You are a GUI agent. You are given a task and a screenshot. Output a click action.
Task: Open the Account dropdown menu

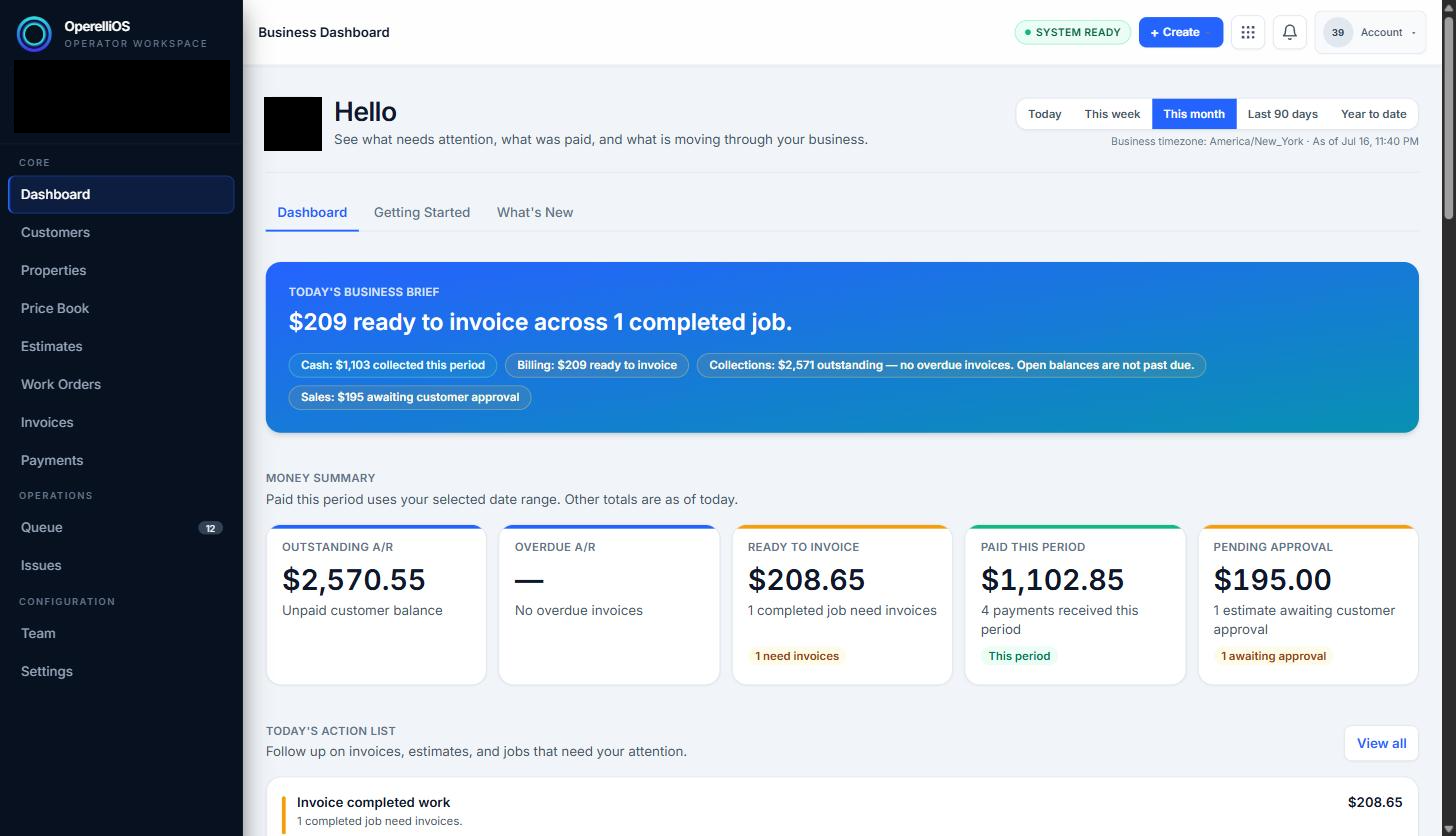pyautogui.click(x=1370, y=32)
